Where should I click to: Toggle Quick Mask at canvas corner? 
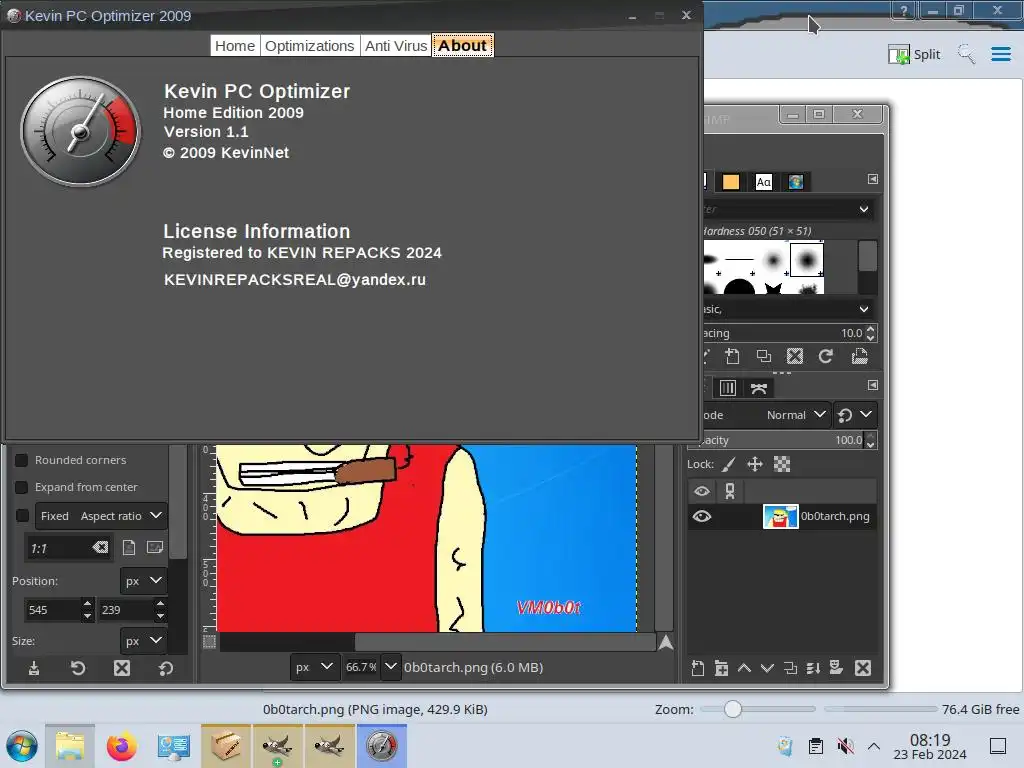click(x=210, y=641)
